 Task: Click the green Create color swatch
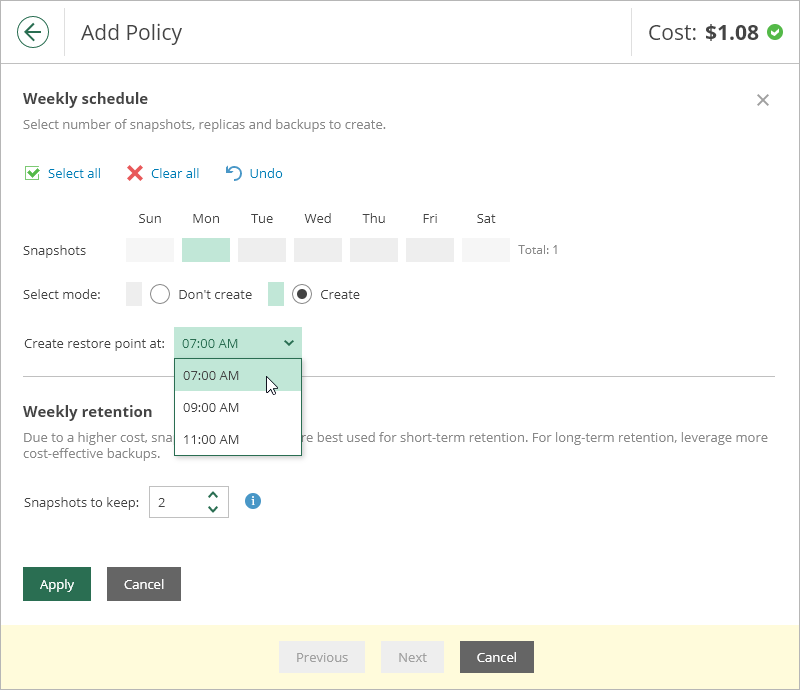[x=276, y=294]
